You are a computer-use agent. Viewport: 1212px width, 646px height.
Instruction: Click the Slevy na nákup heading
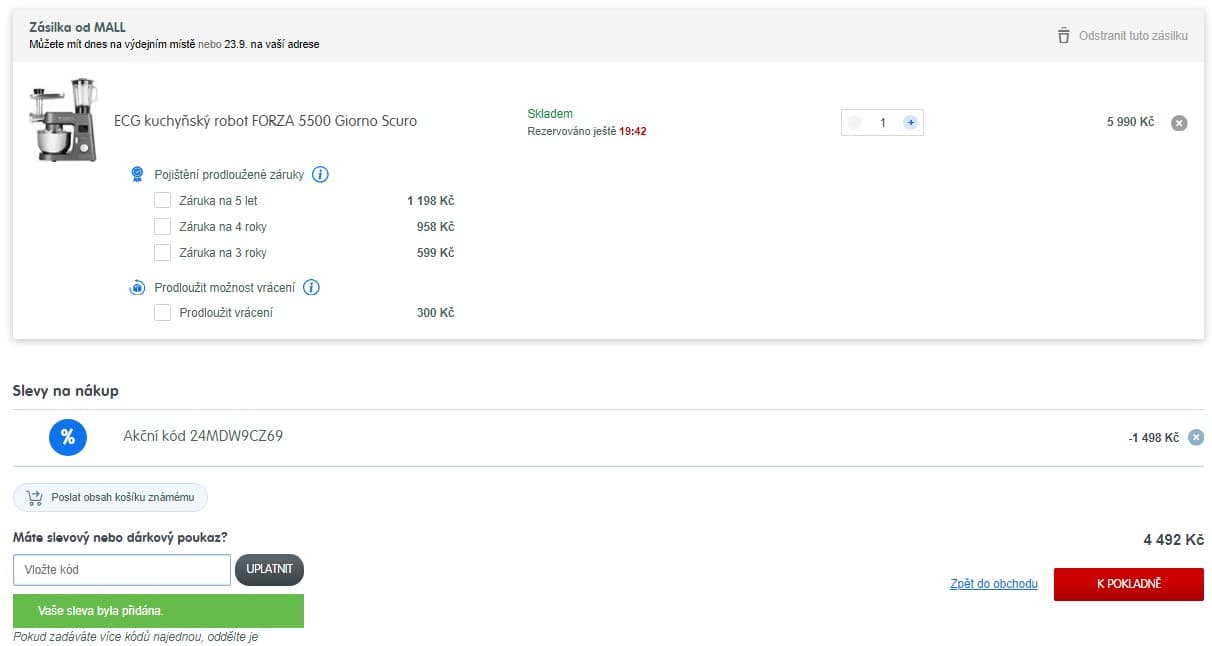66,391
